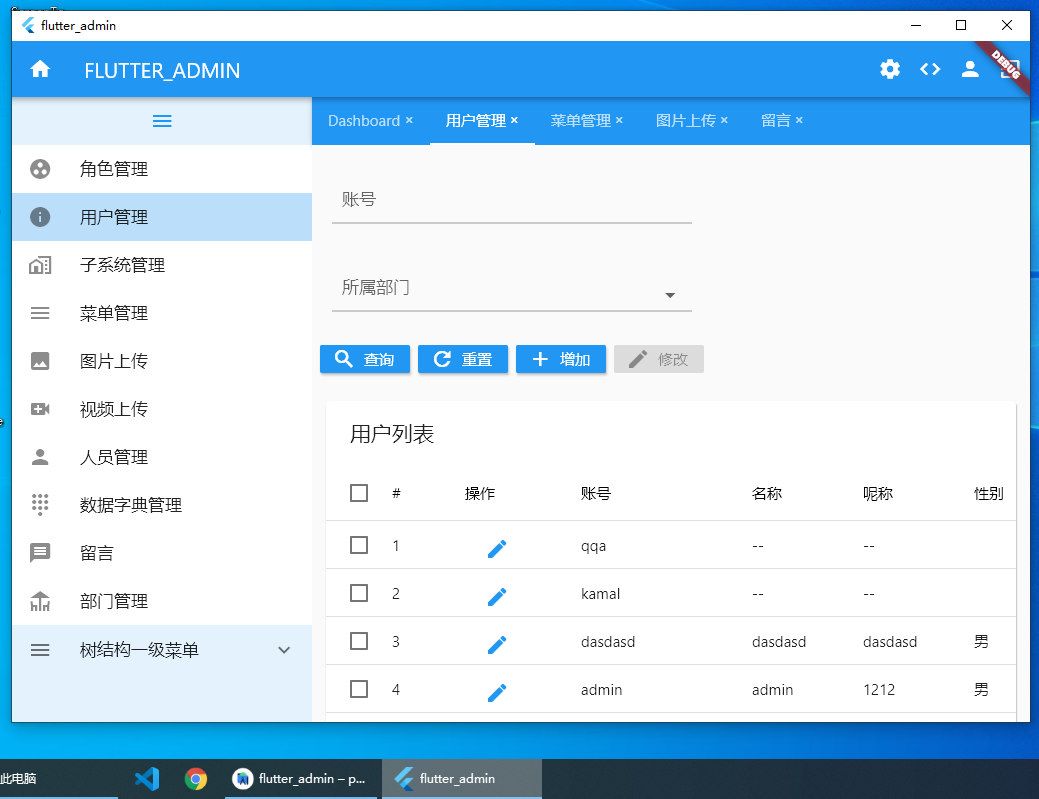Check the row 1 checkbox for qqa
This screenshot has width=1039, height=799.
point(359,545)
